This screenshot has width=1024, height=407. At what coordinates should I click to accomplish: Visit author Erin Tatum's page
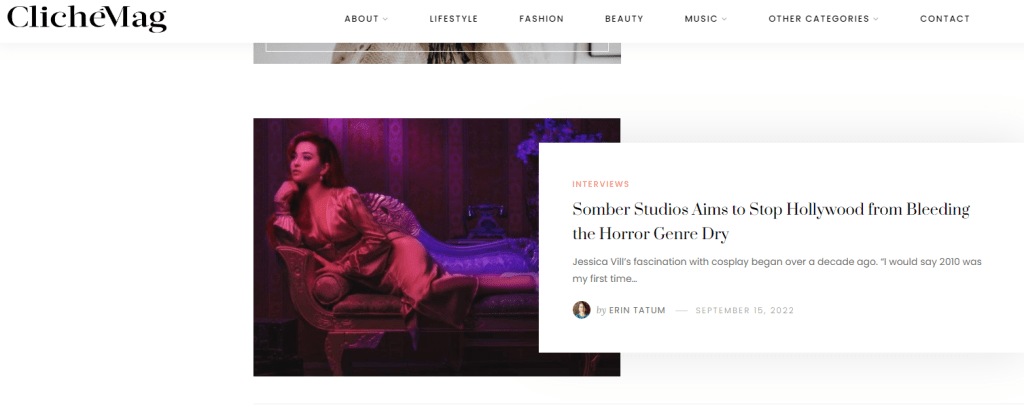(x=637, y=310)
